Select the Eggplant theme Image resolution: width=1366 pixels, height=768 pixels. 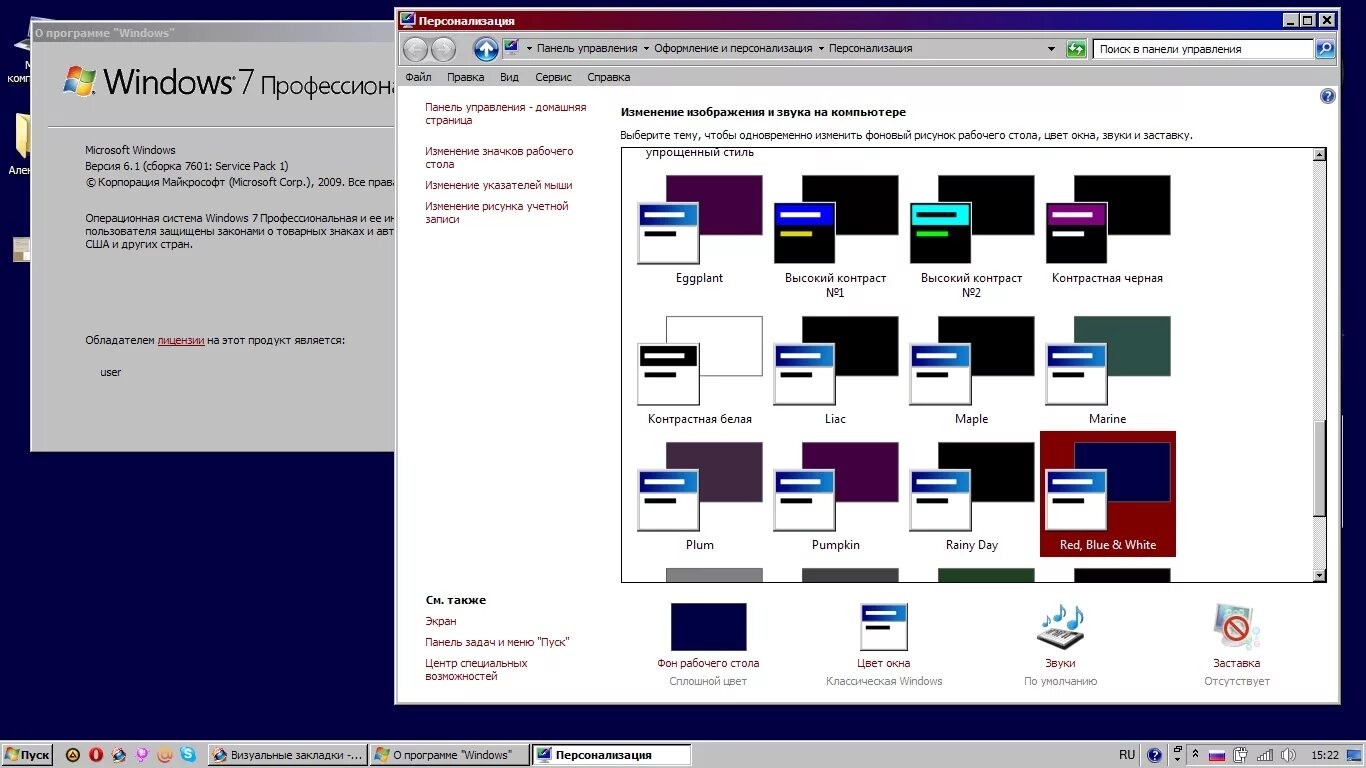coord(699,230)
